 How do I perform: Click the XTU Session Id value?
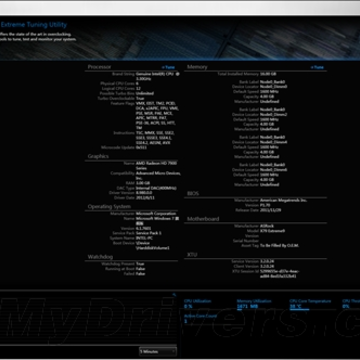pyautogui.click(x=280, y=274)
